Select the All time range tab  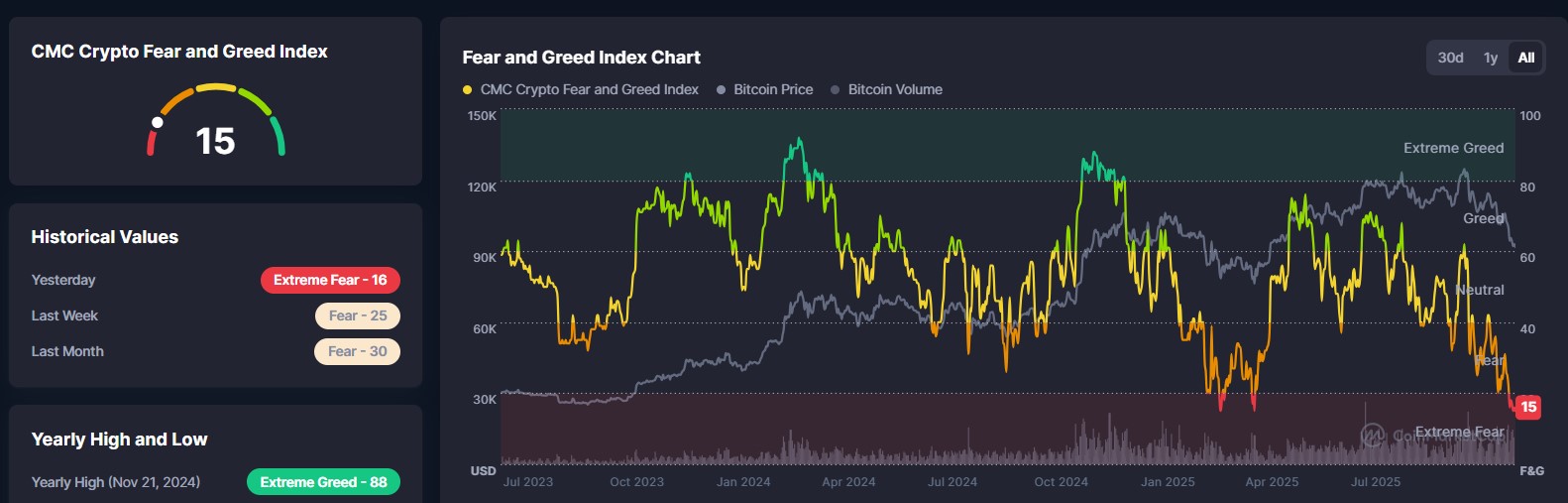coord(1526,58)
